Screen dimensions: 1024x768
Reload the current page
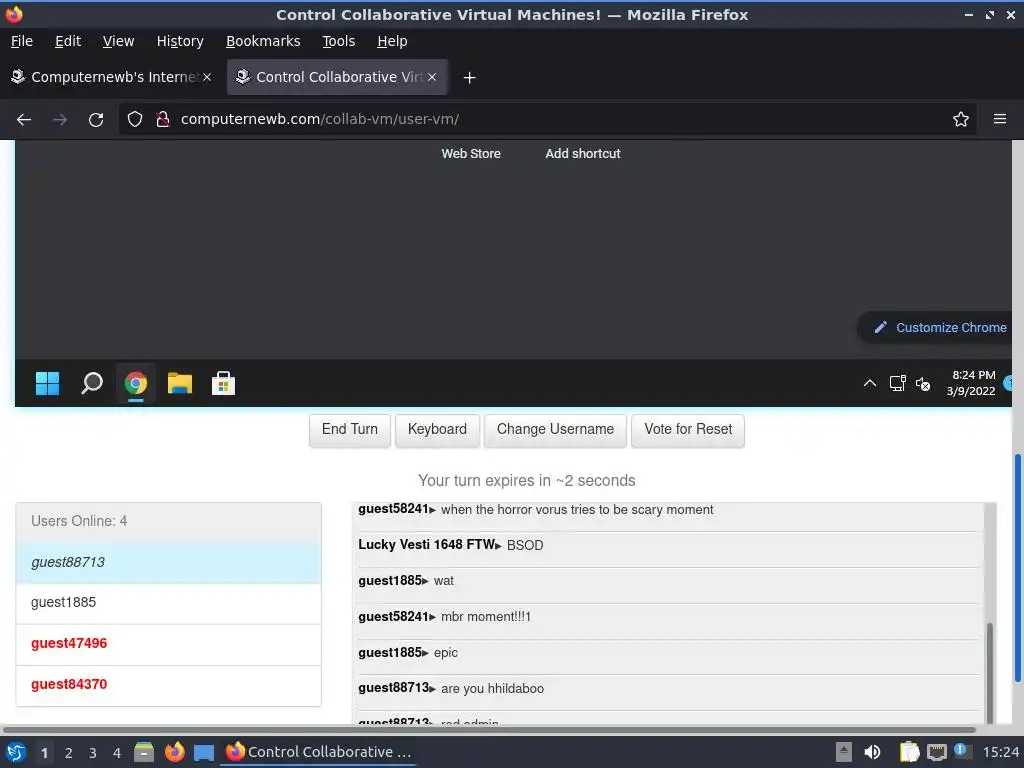coord(96,120)
